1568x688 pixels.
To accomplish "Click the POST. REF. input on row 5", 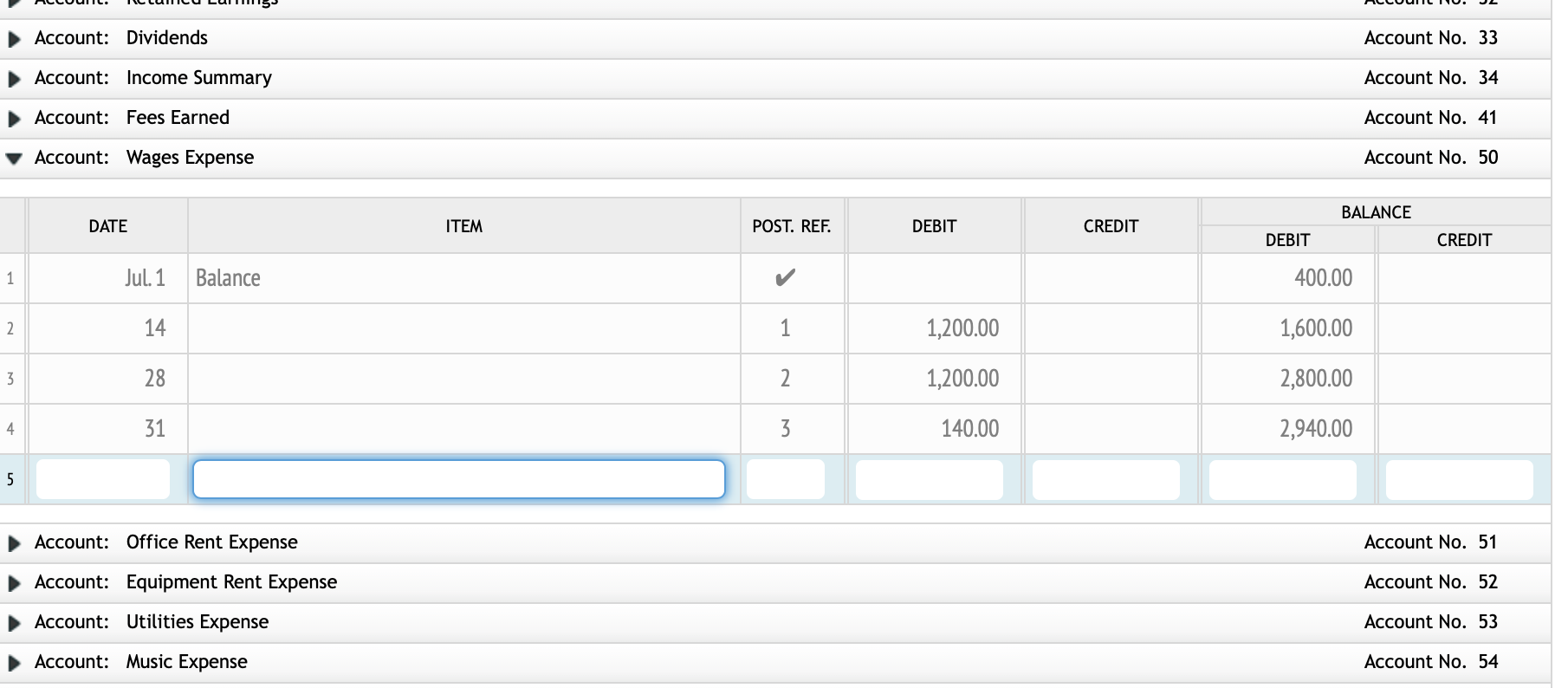I will pos(784,478).
